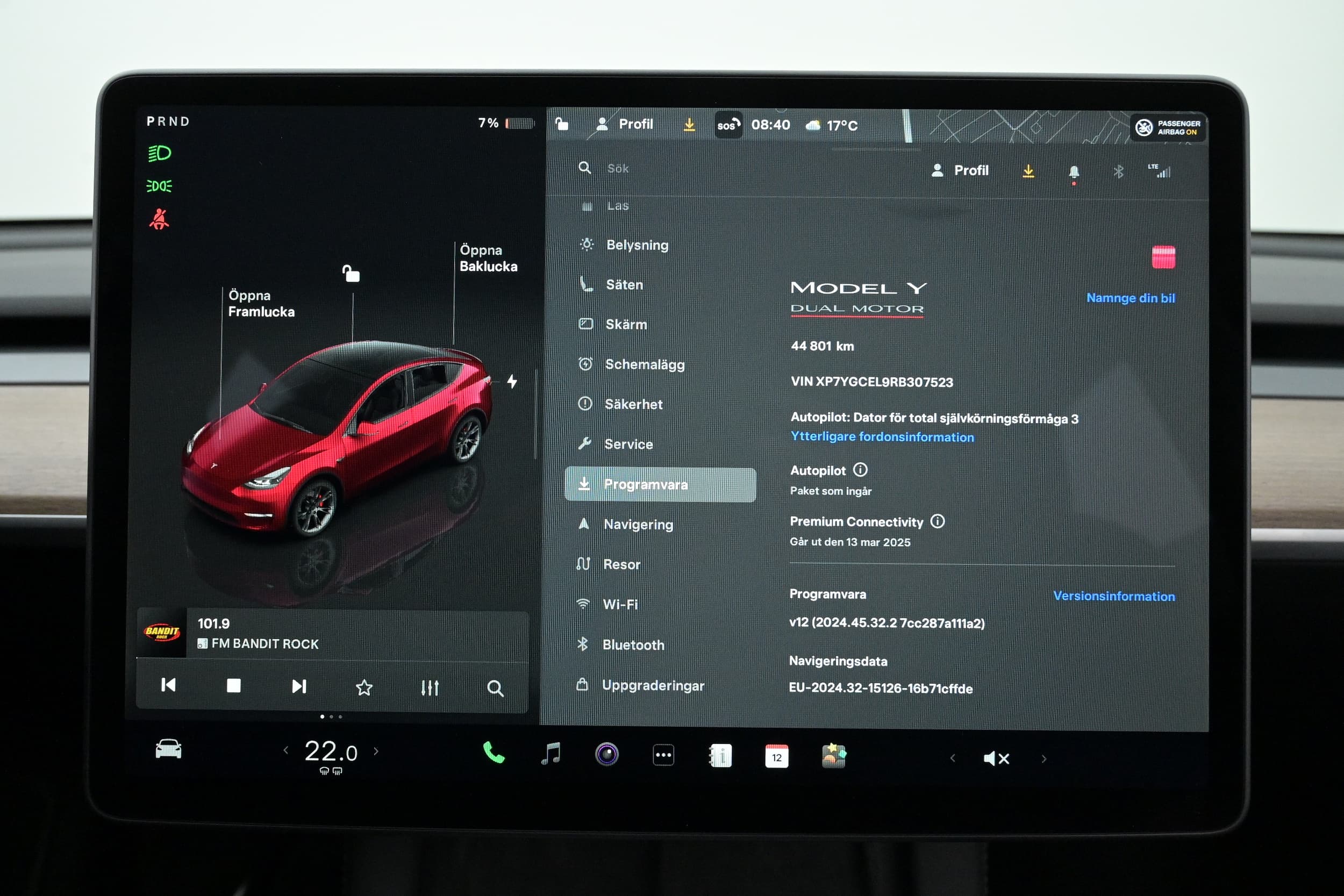
Task: Tap the charge port lightning icon
Action: (512, 381)
